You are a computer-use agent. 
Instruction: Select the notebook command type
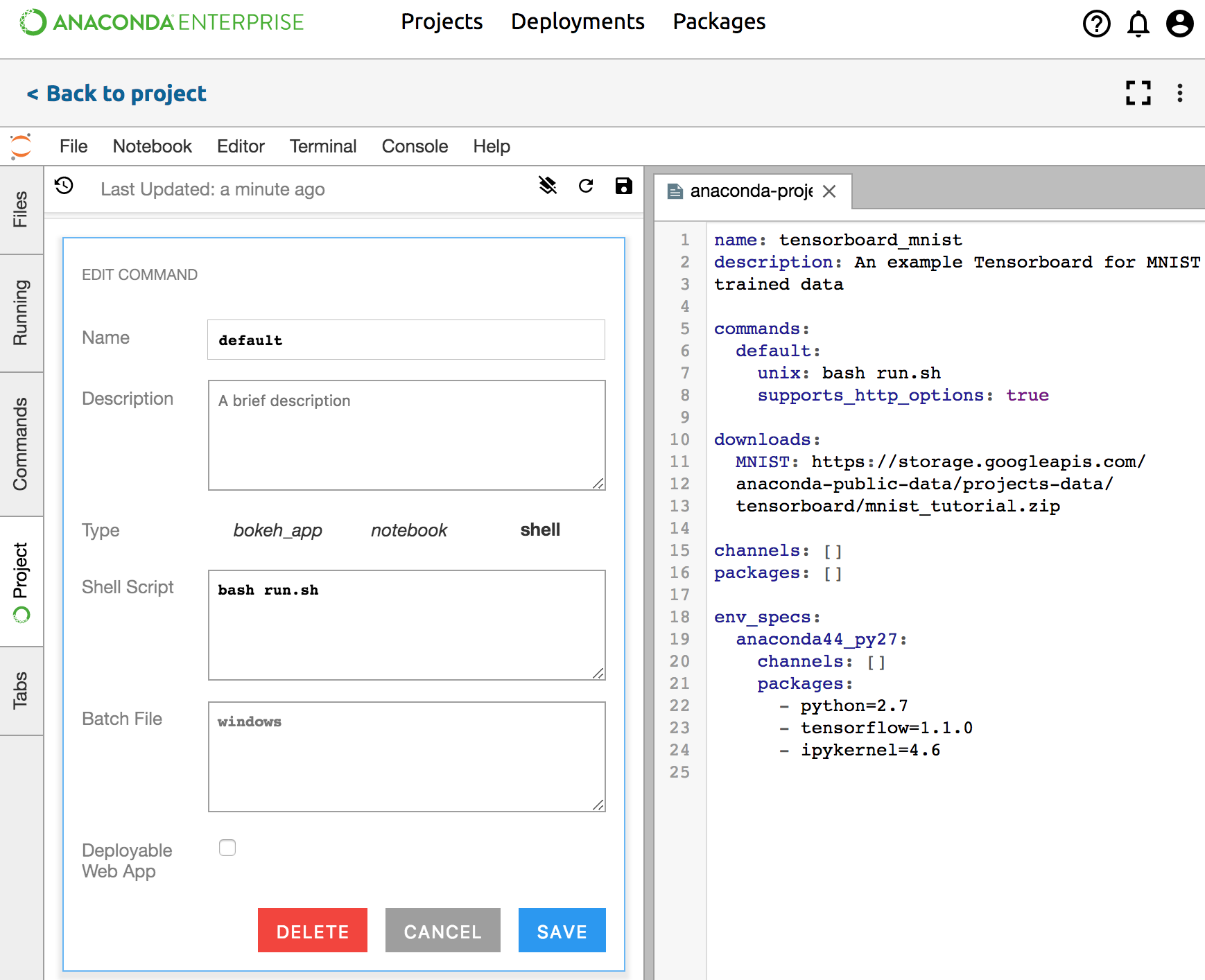(x=409, y=530)
